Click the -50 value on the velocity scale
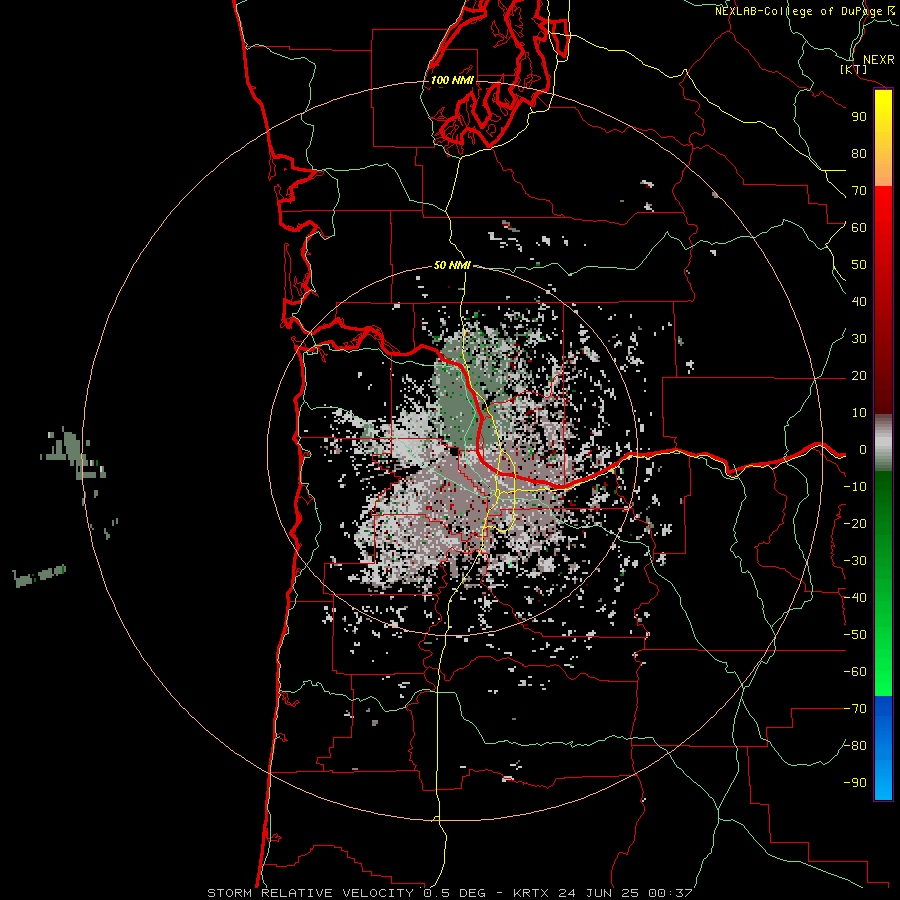Screen dimensions: 900x900 coord(855,635)
